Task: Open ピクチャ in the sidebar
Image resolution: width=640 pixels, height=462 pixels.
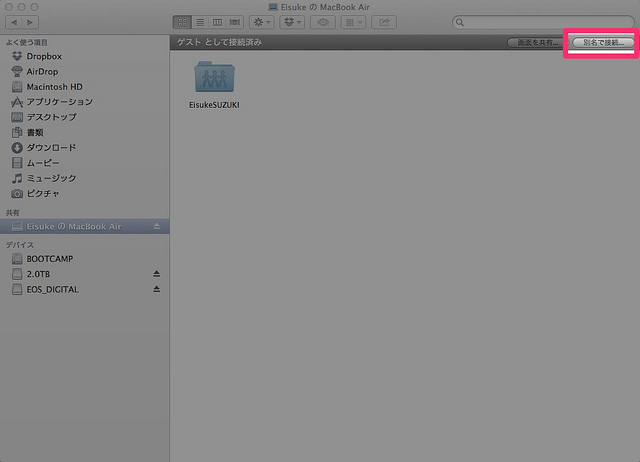Action: coord(85,193)
